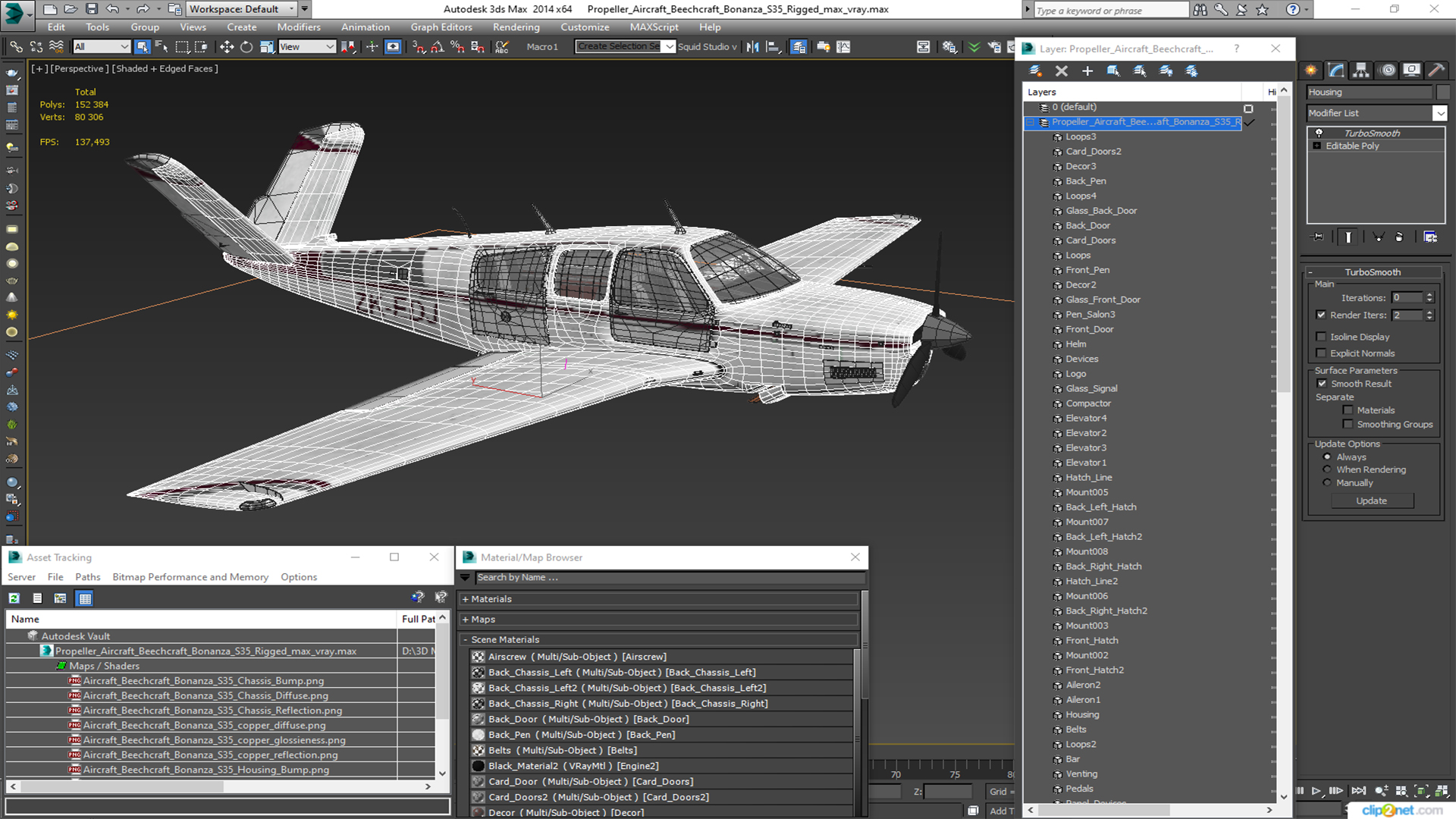The image size is (1456, 819).
Task: Open the Modify command panel tab
Action: (1336, 71)
